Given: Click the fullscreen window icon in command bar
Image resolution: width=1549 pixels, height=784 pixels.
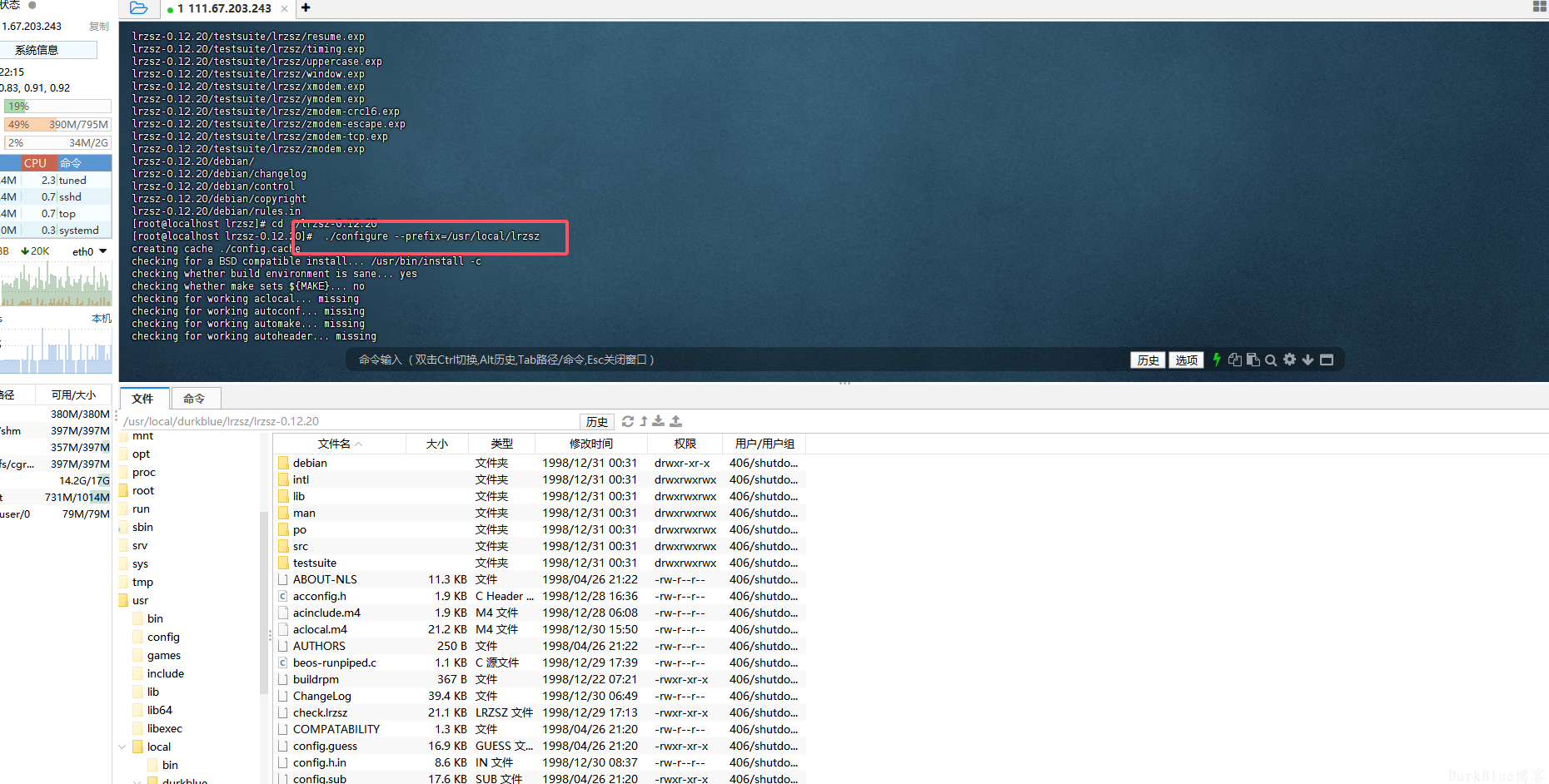Looking at the screenshot, I should 1327,360.
